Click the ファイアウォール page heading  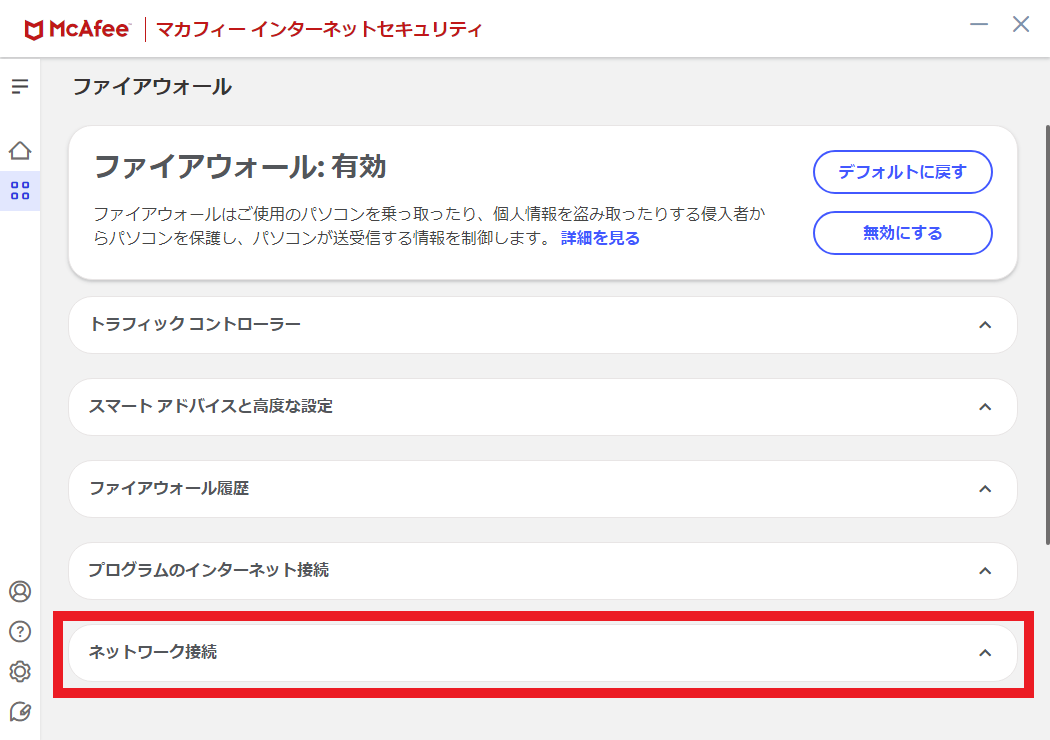click(152, 87)
